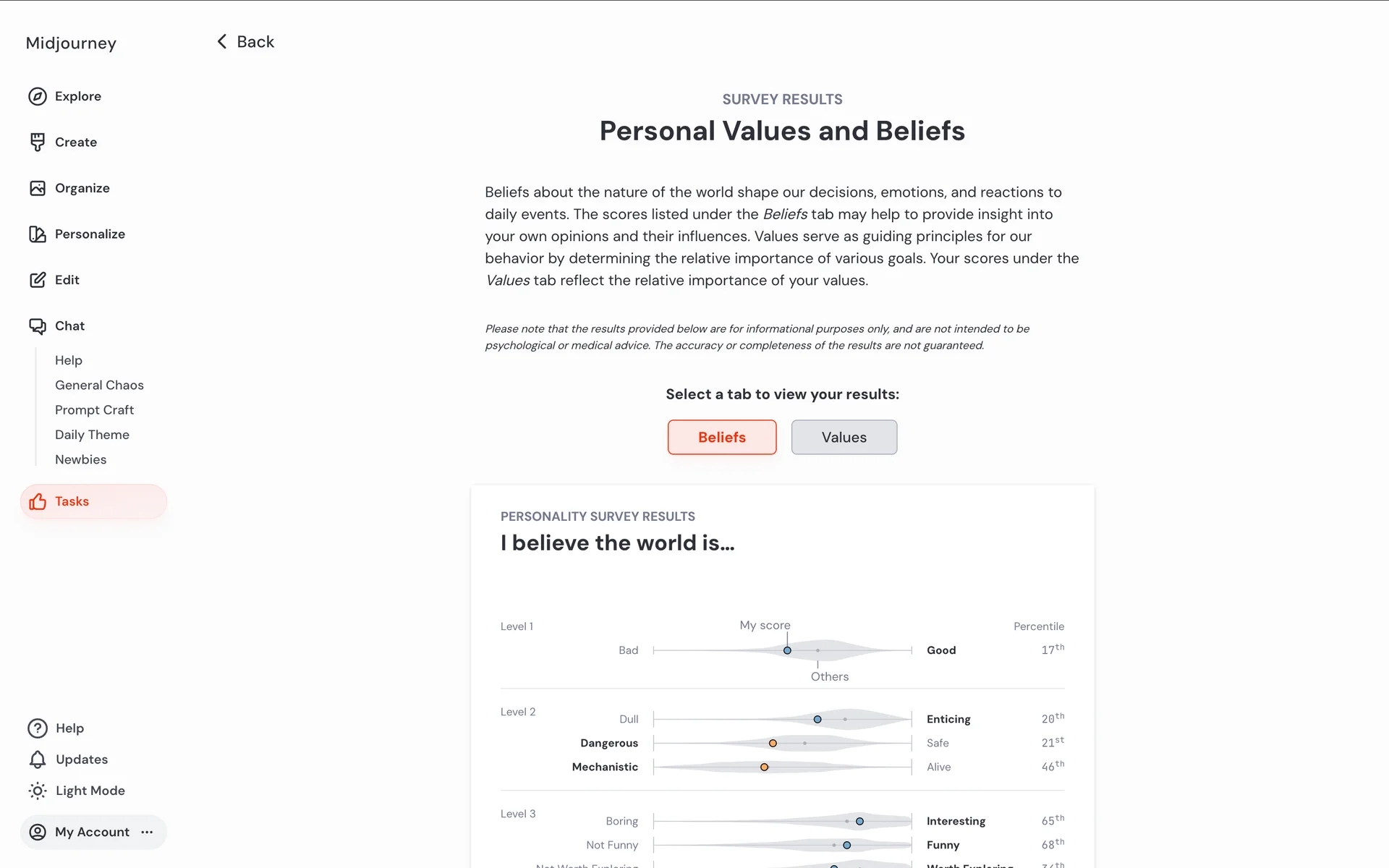Open the Prompt Craft chat room

(x=94, y=410)
